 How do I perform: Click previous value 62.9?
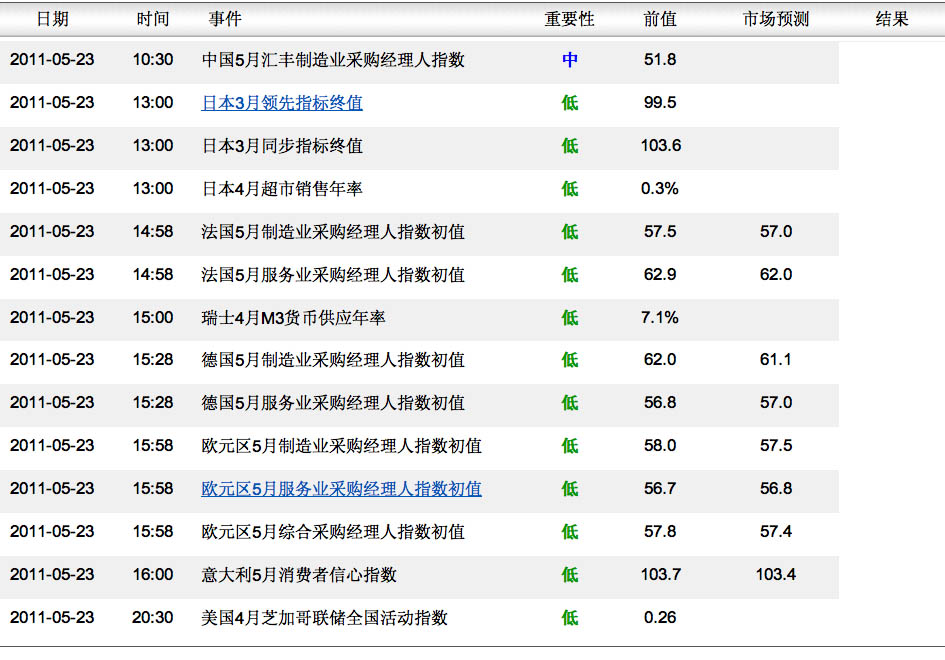point(660,275)
